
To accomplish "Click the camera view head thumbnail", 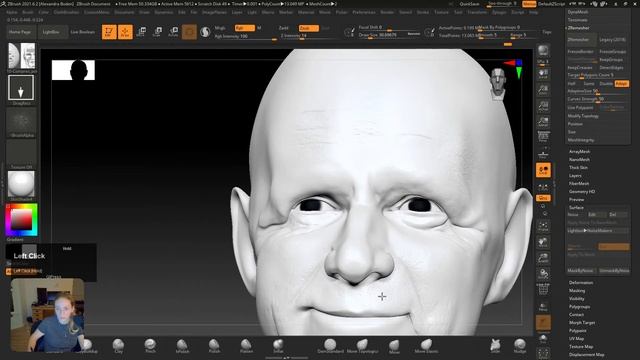I will coord(498,84).
